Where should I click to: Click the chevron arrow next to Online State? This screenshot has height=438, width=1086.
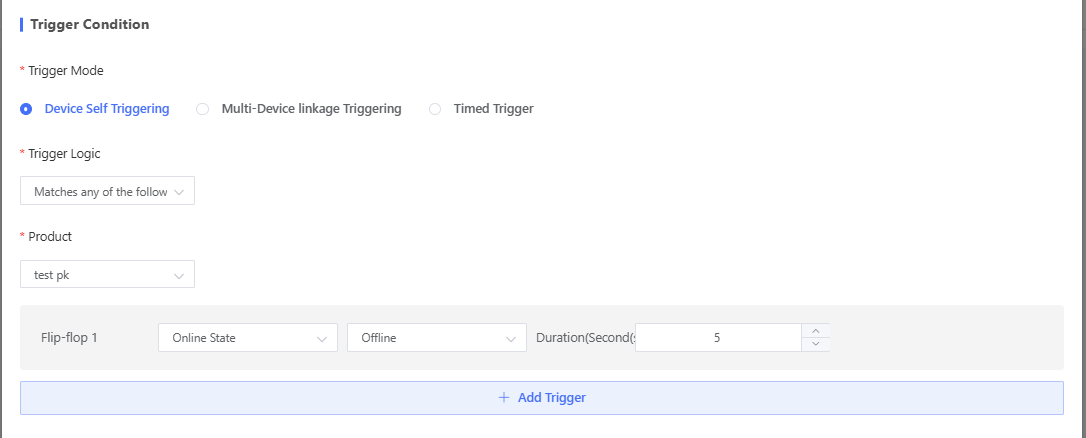click(x=322, y=339)
